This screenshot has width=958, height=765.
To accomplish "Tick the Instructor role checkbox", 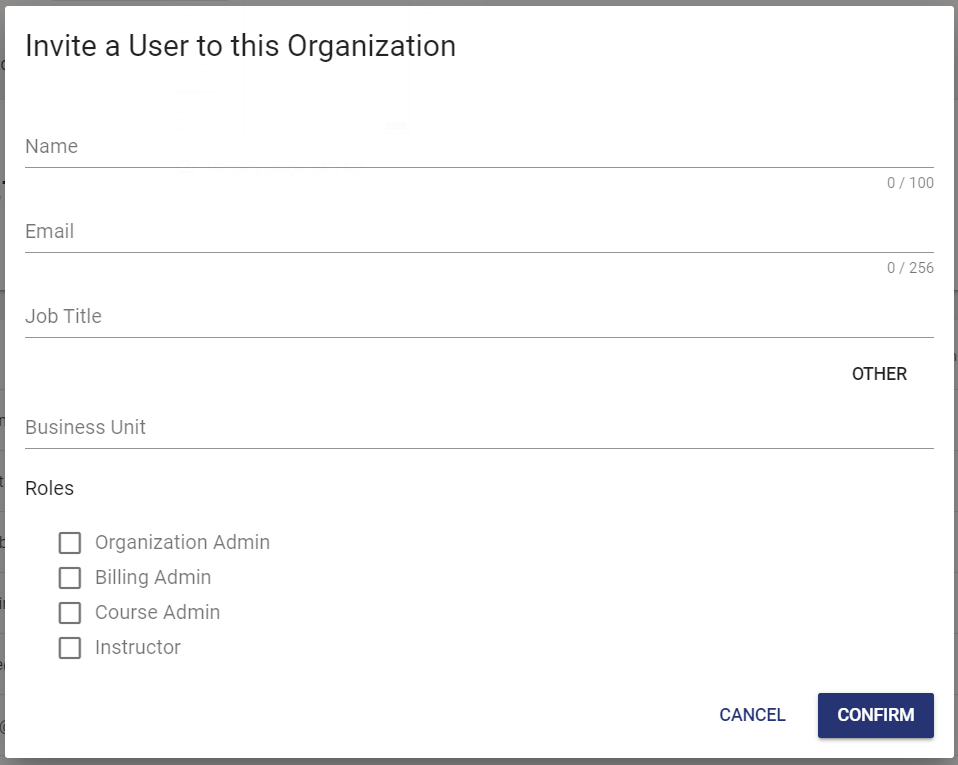I will click(x=69, y=647).
